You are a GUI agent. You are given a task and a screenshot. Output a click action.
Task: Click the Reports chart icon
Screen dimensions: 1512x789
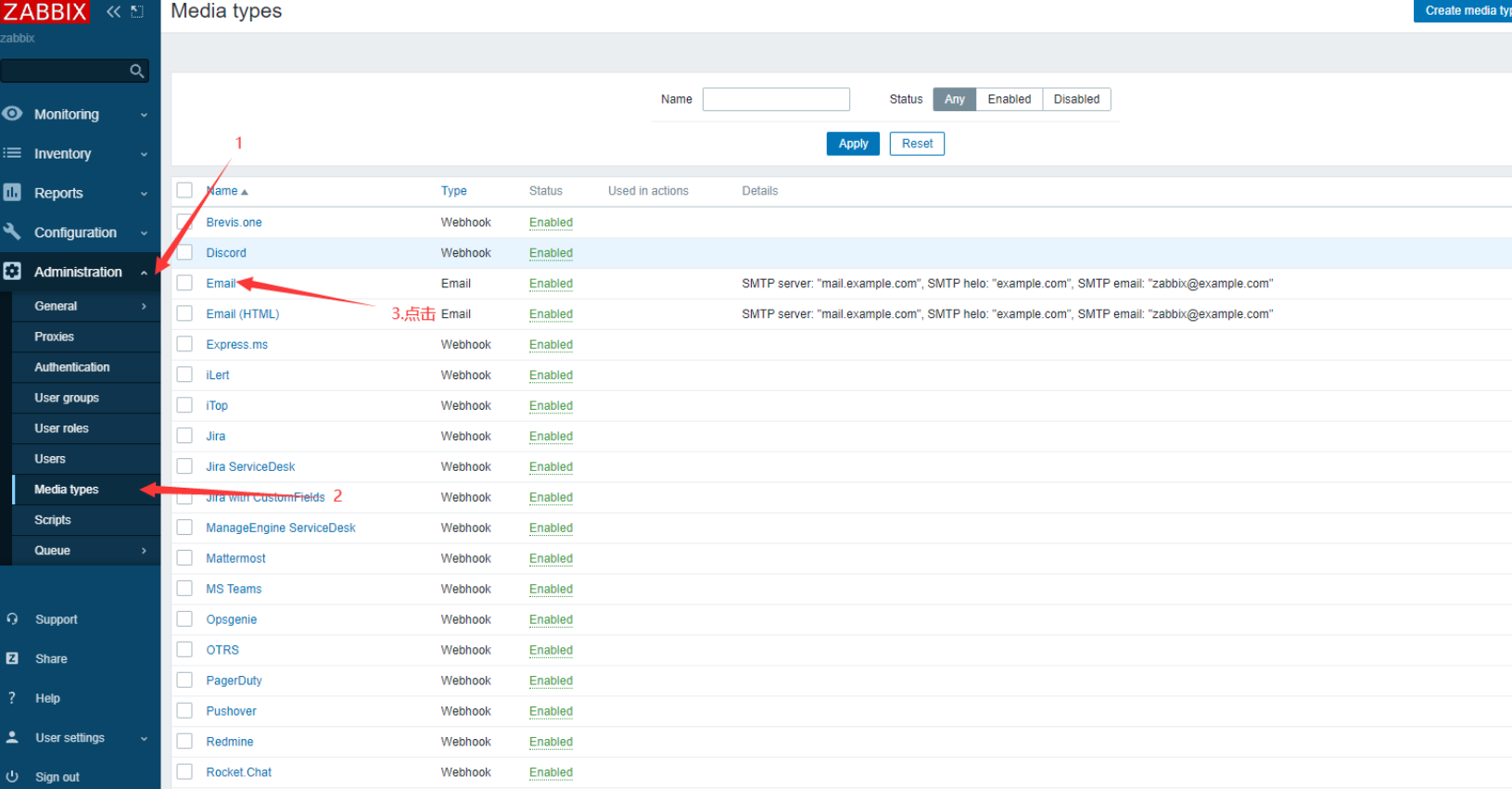pyautogui.click(x=12, y=192)
